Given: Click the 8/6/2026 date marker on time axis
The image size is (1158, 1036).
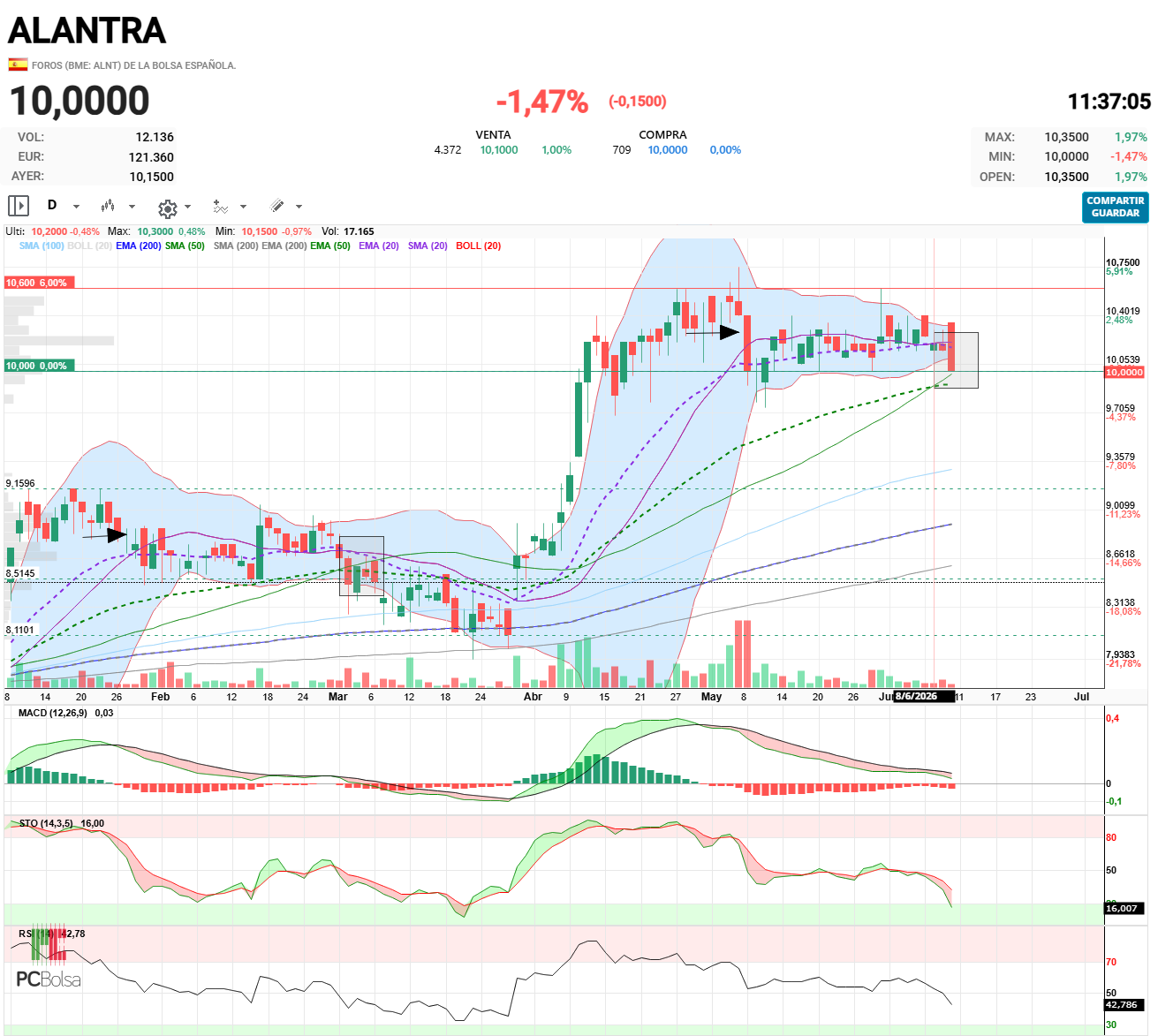Looking at the screenshot, I should [x=924, y=697].
